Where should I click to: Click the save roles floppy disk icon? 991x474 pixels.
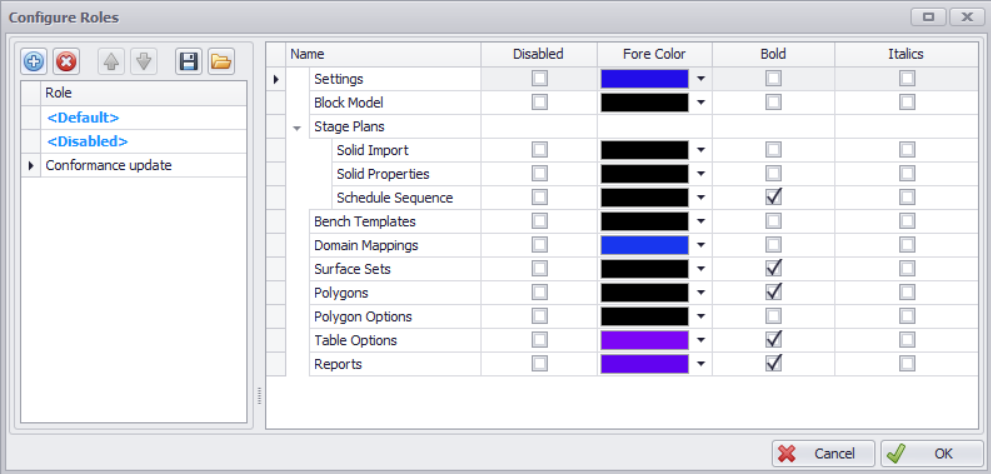tap(188, 62)
